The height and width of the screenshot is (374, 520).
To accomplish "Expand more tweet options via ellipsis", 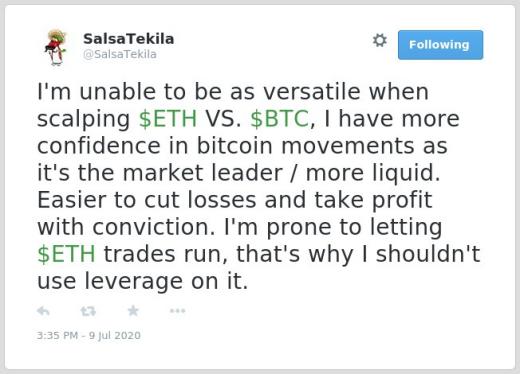I will tap(177, 311).
